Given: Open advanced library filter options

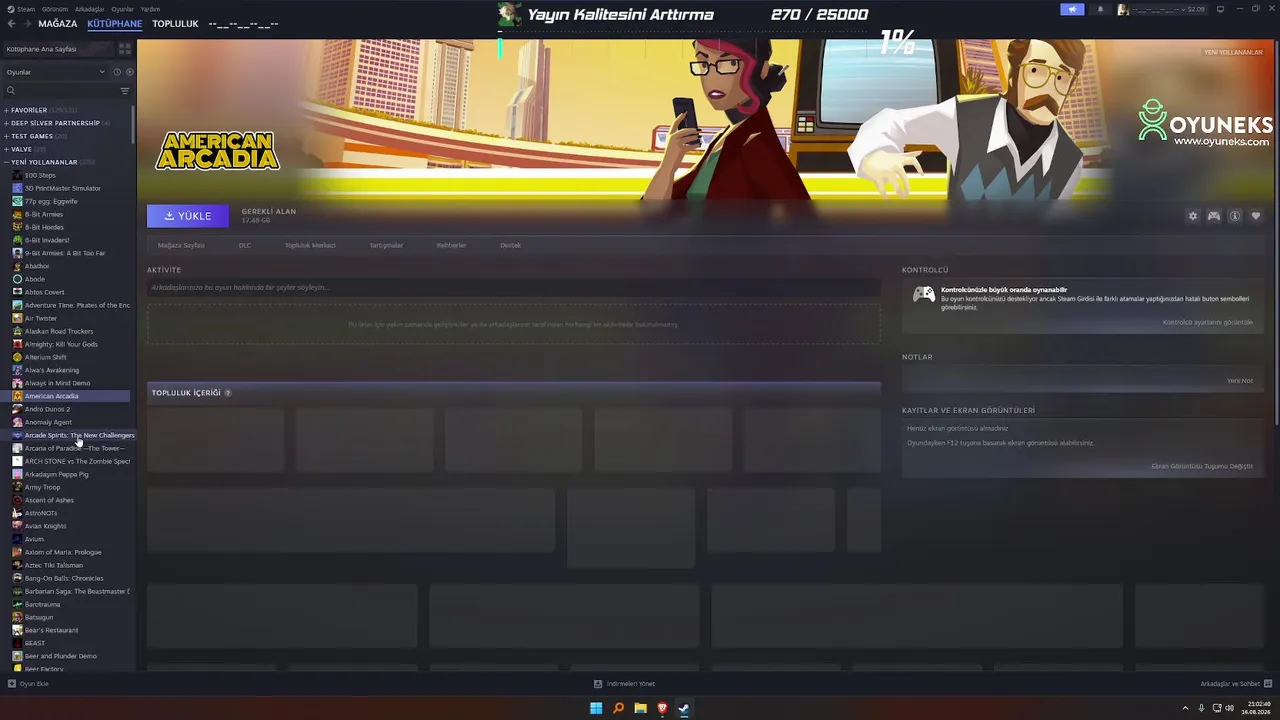Looking at the screenshot, I should point(125,91).
